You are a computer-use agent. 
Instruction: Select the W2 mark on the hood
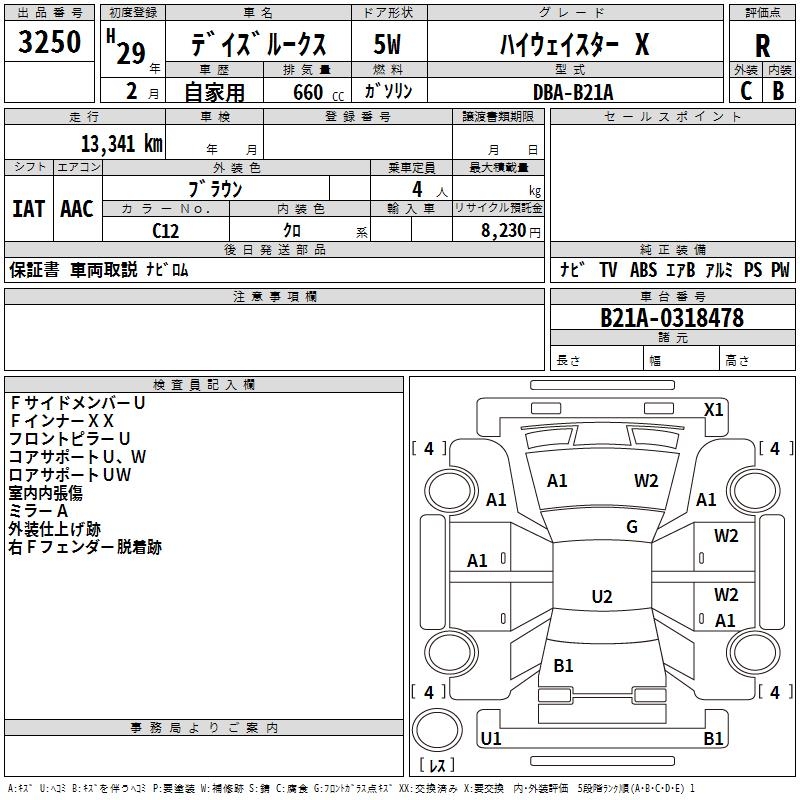(646, 481)
